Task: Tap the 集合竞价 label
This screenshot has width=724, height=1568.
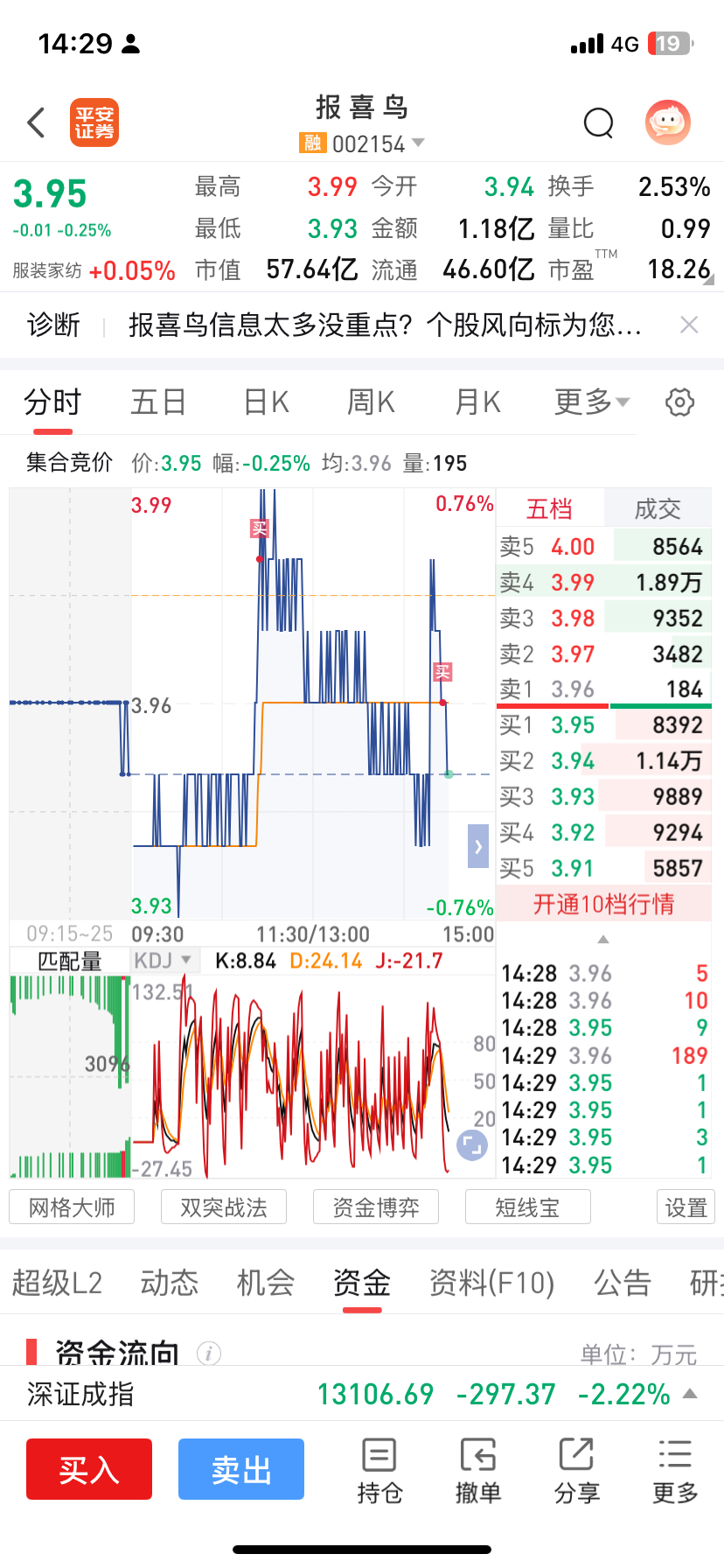Action: pyautogui.click(x=69, y=462)
